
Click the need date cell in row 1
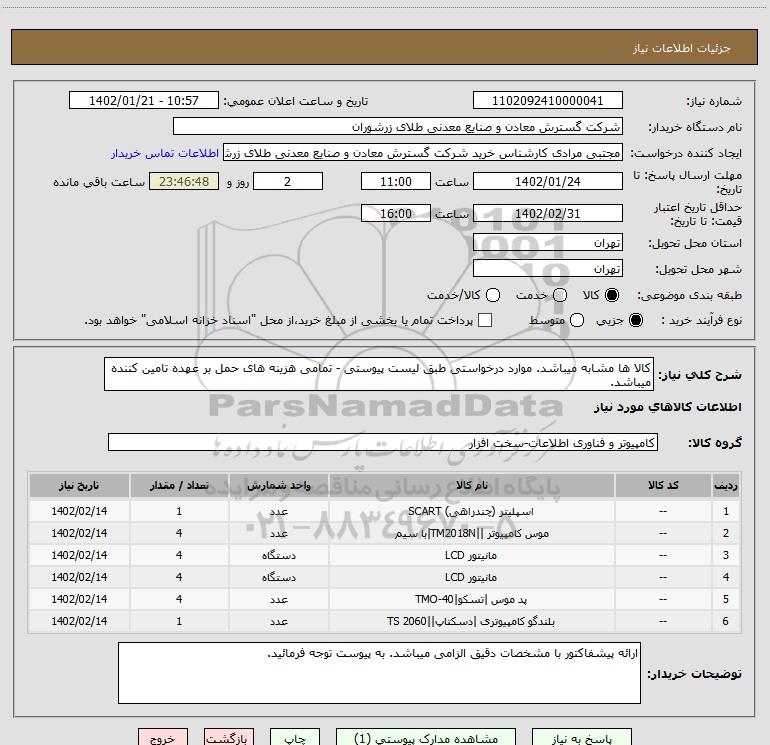tap(79, 511)
